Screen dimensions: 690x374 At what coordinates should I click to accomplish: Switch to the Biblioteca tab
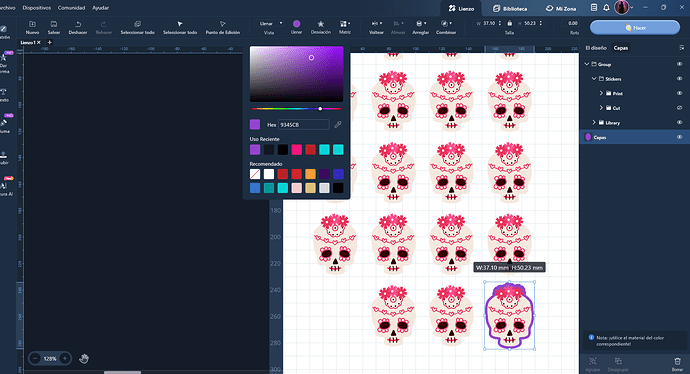pyautogui.click(x=510, y=8)
